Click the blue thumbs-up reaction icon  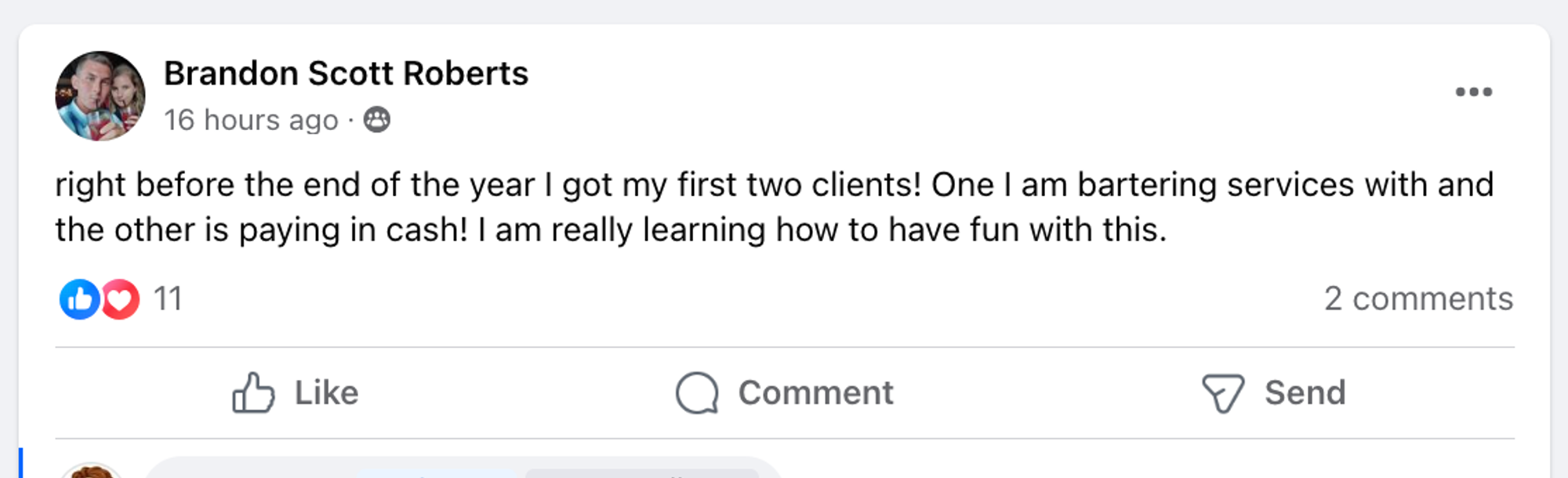point(79,299)
